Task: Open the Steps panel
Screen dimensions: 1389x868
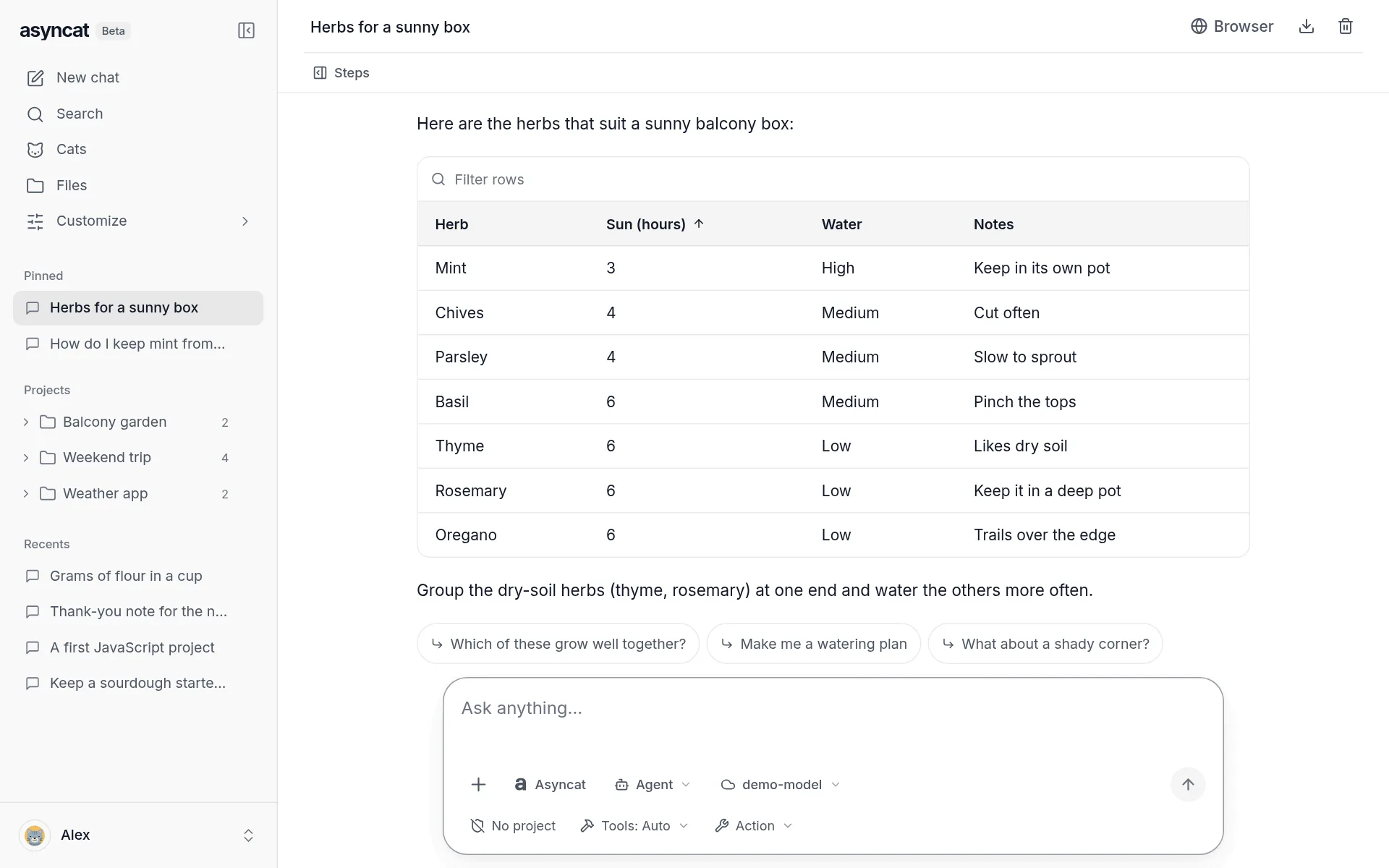Action: (341, 73)
